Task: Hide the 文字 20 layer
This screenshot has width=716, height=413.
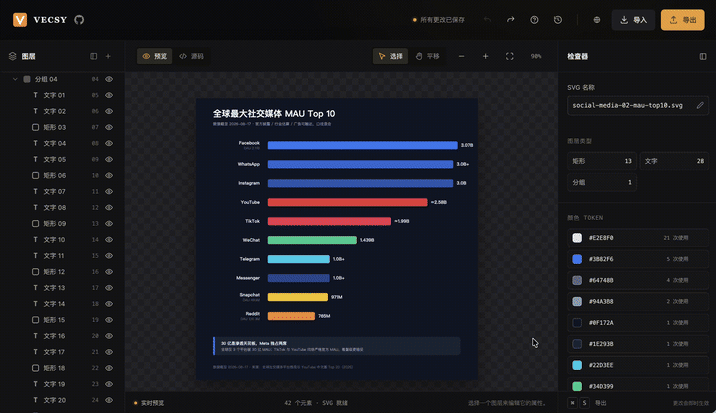Action: tap(109, 400)
